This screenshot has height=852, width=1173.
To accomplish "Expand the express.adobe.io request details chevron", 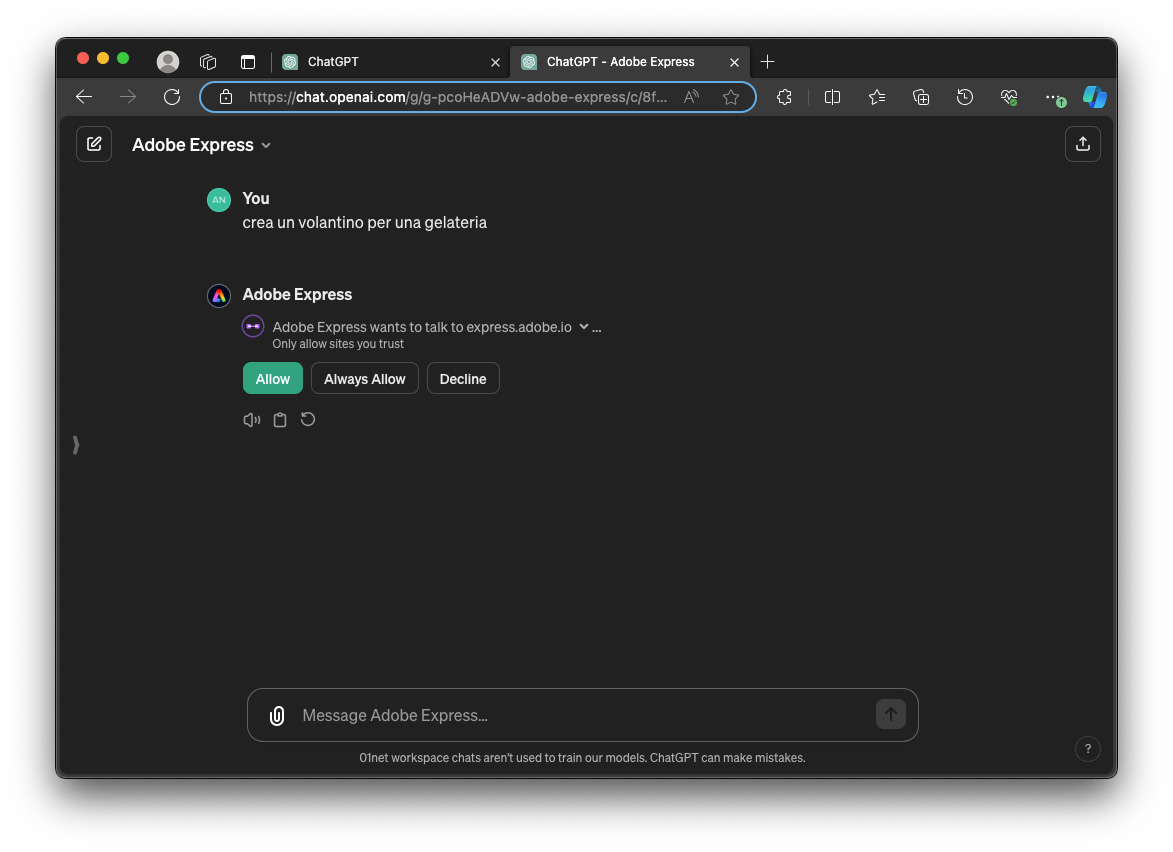I will point(584,327).
